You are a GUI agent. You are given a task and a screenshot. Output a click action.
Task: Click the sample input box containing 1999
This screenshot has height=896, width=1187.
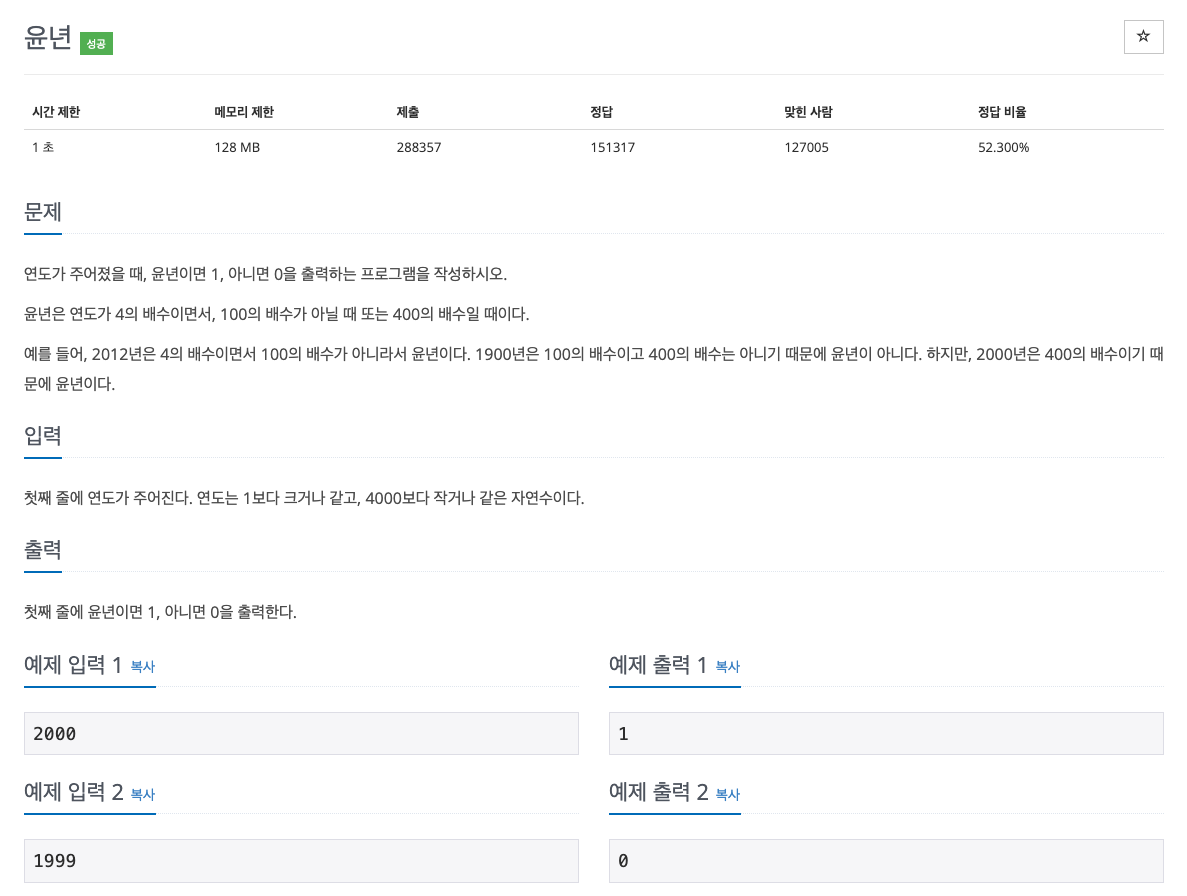(300, 860)
